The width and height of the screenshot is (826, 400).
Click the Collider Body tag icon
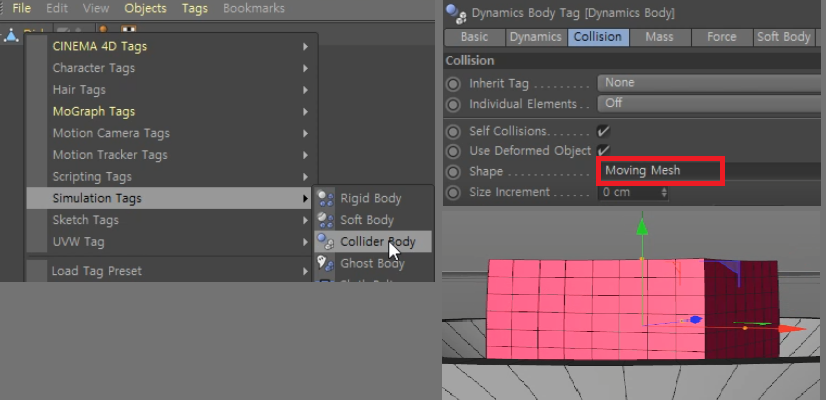pyautogui.click(x=326, y=241)
